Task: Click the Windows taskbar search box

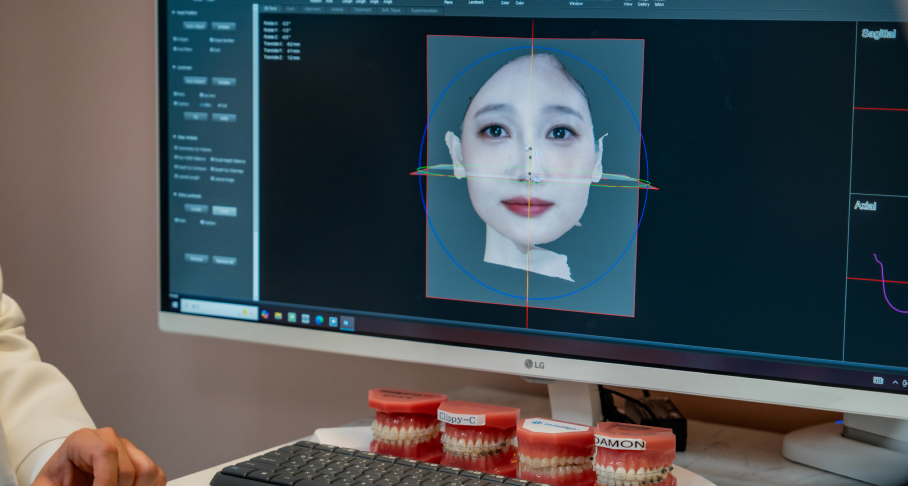Action: tap(219, 309)
